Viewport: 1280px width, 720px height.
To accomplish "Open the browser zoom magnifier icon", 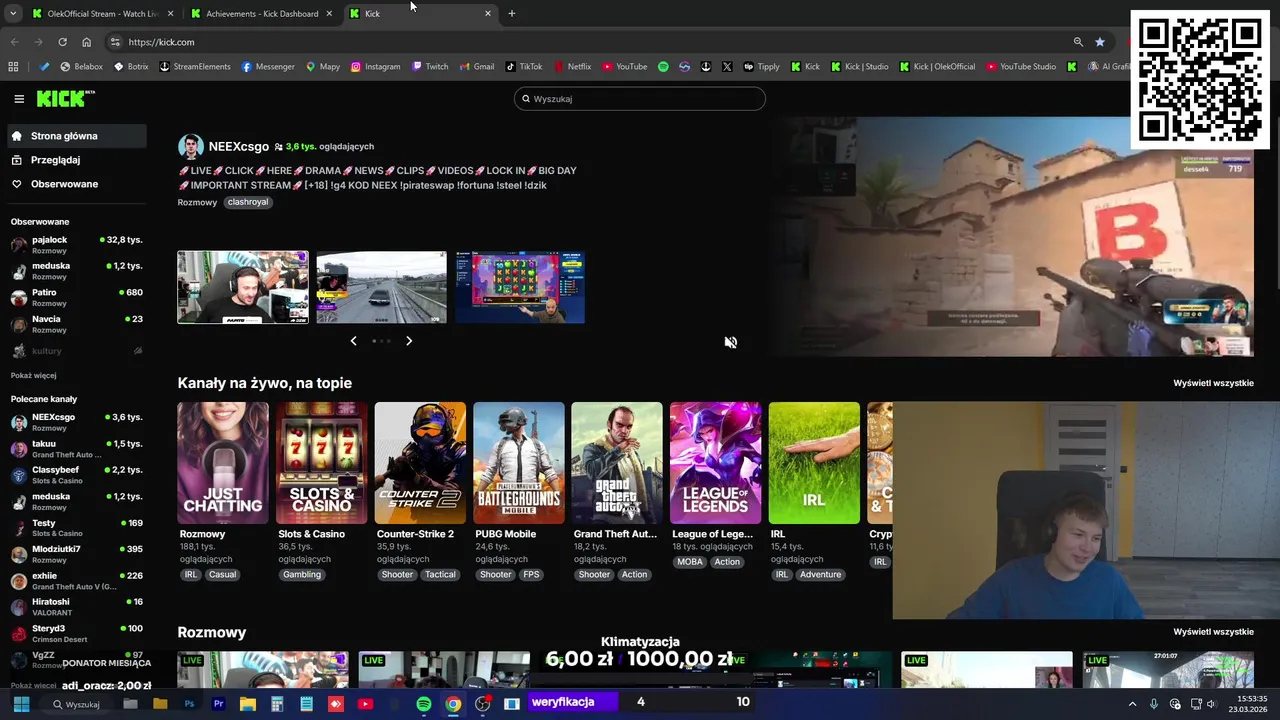I will 1078,42.
